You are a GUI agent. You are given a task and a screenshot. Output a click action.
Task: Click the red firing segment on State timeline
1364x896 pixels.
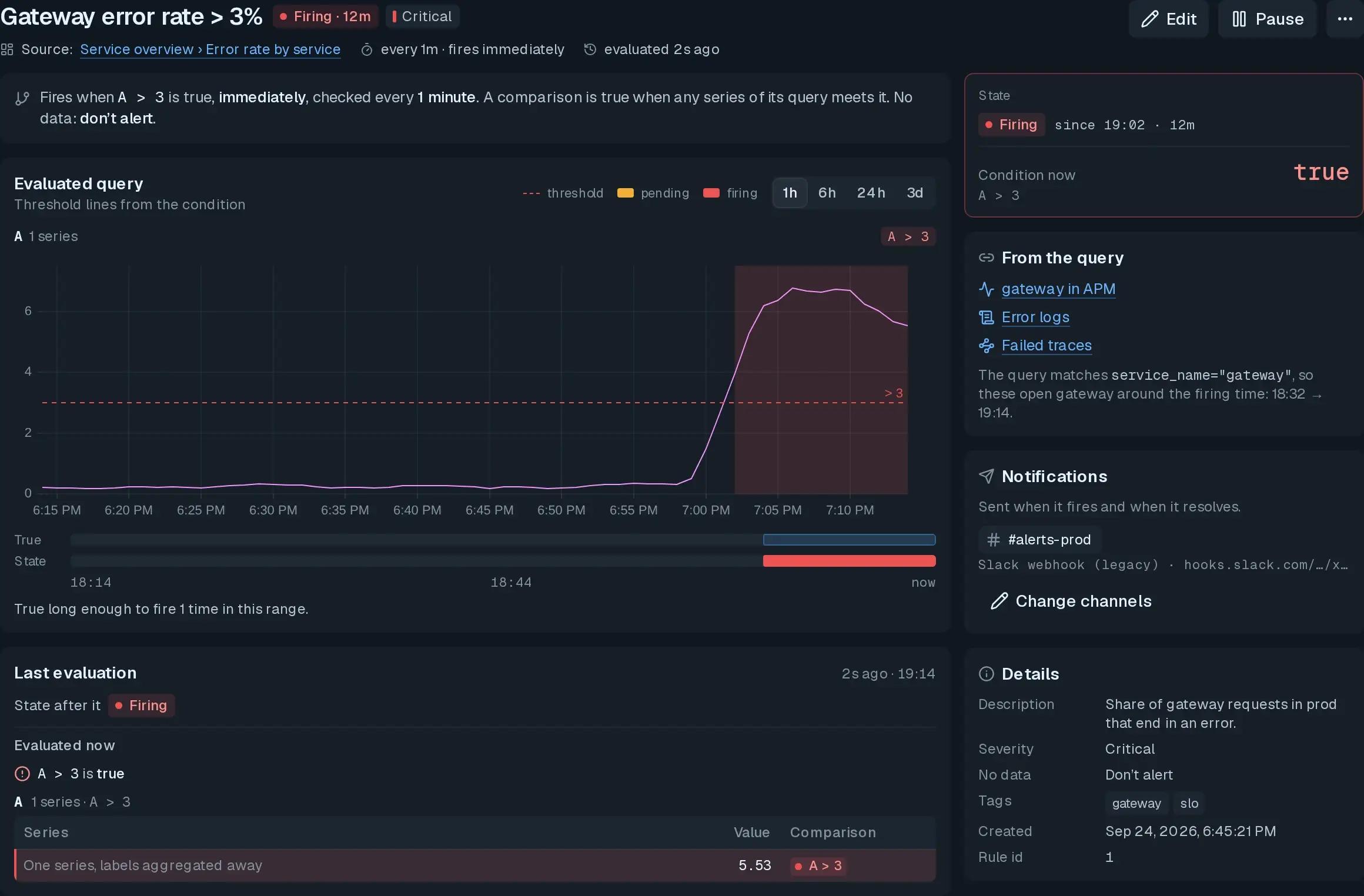849,561
